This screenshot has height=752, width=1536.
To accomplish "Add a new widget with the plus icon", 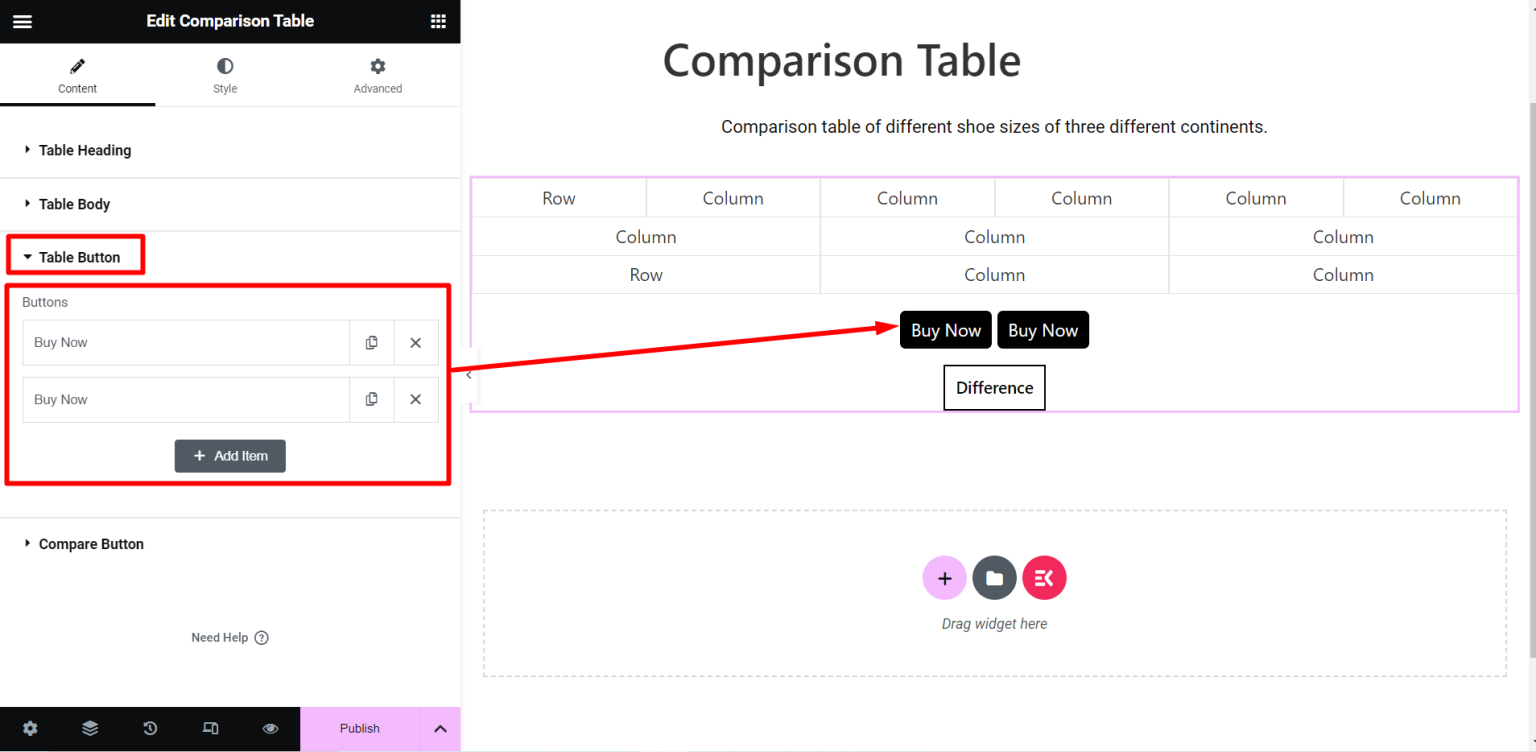I will tap(944, 577).
